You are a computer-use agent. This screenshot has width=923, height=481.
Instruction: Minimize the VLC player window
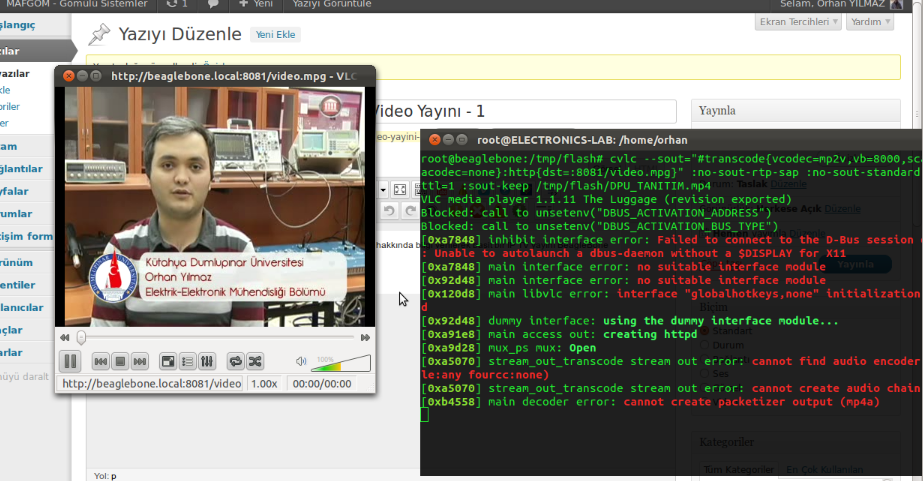coord(82,76)
